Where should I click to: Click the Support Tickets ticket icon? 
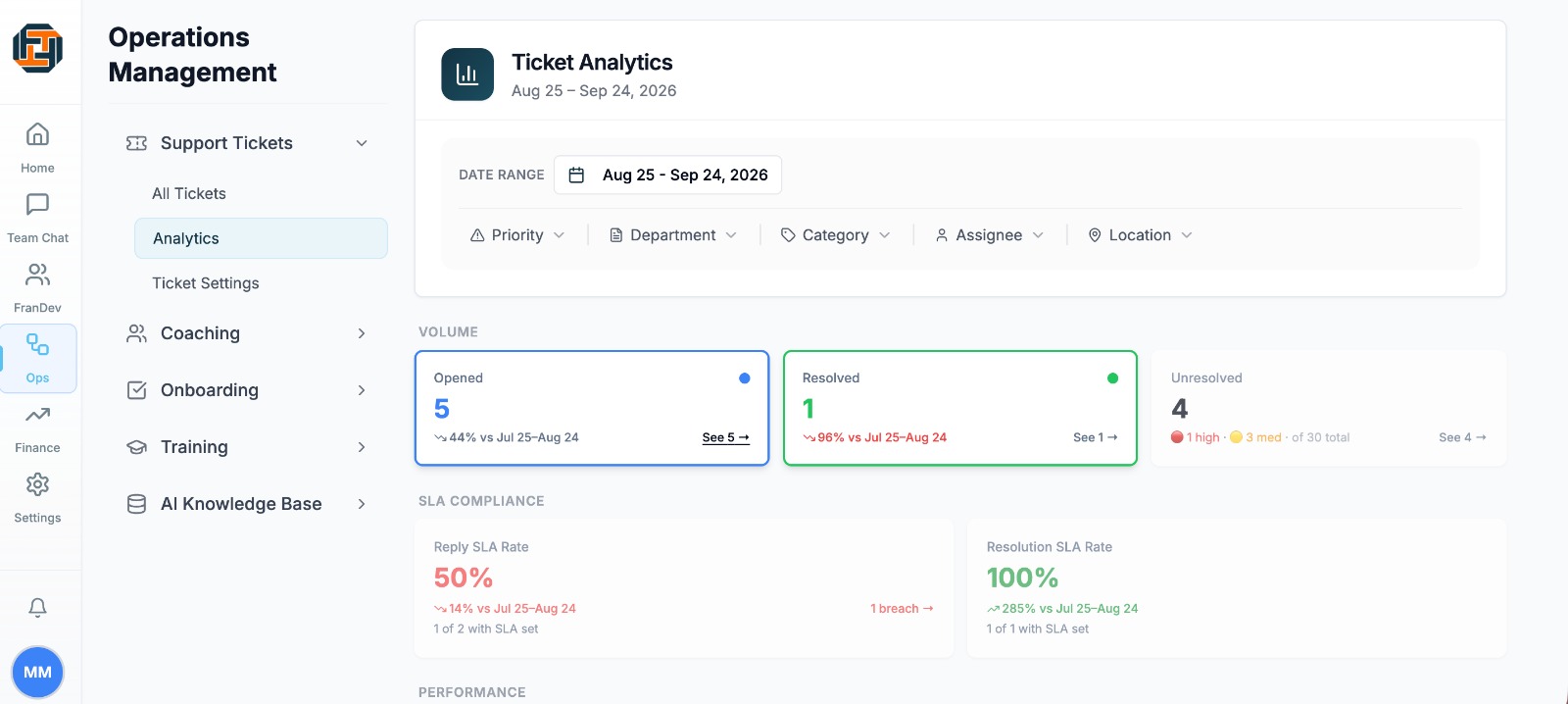point(136,143)
